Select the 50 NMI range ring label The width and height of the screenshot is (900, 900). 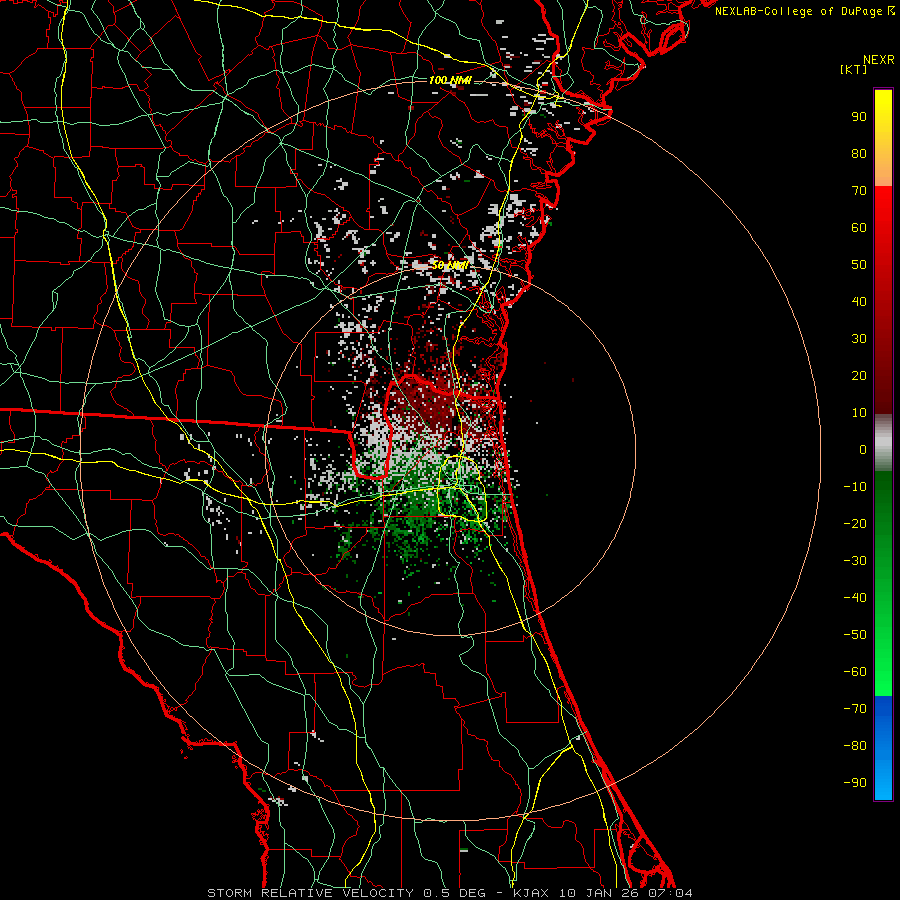point(450,265)
